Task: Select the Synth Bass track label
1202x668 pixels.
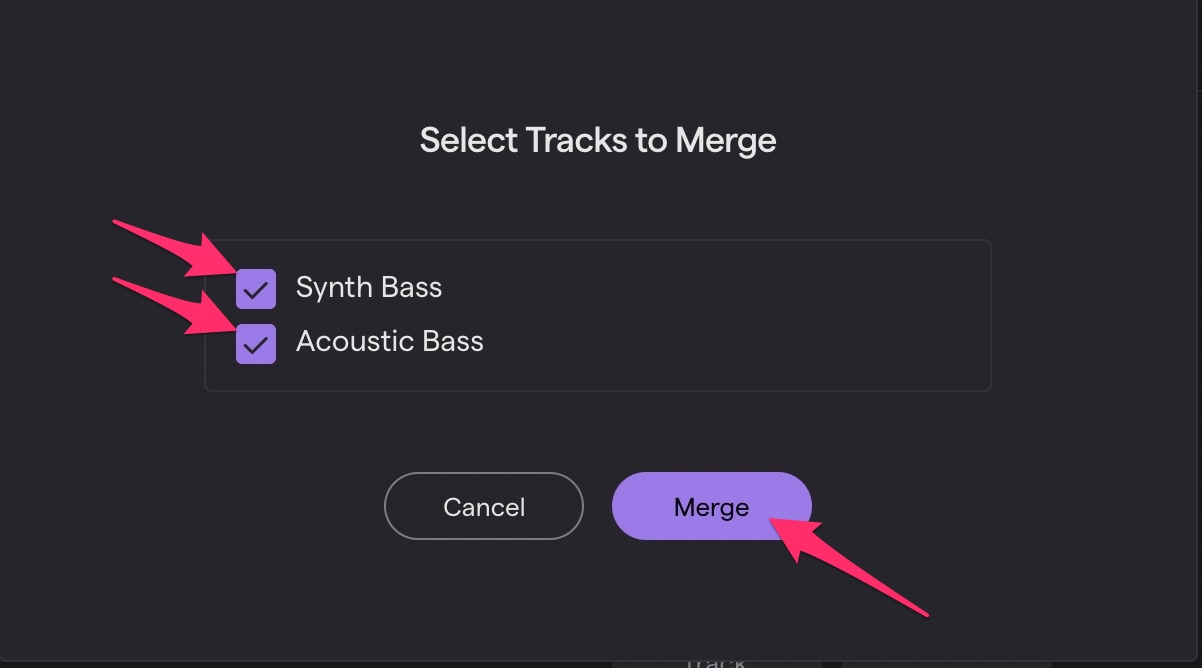Action: (x=369, y=288)
